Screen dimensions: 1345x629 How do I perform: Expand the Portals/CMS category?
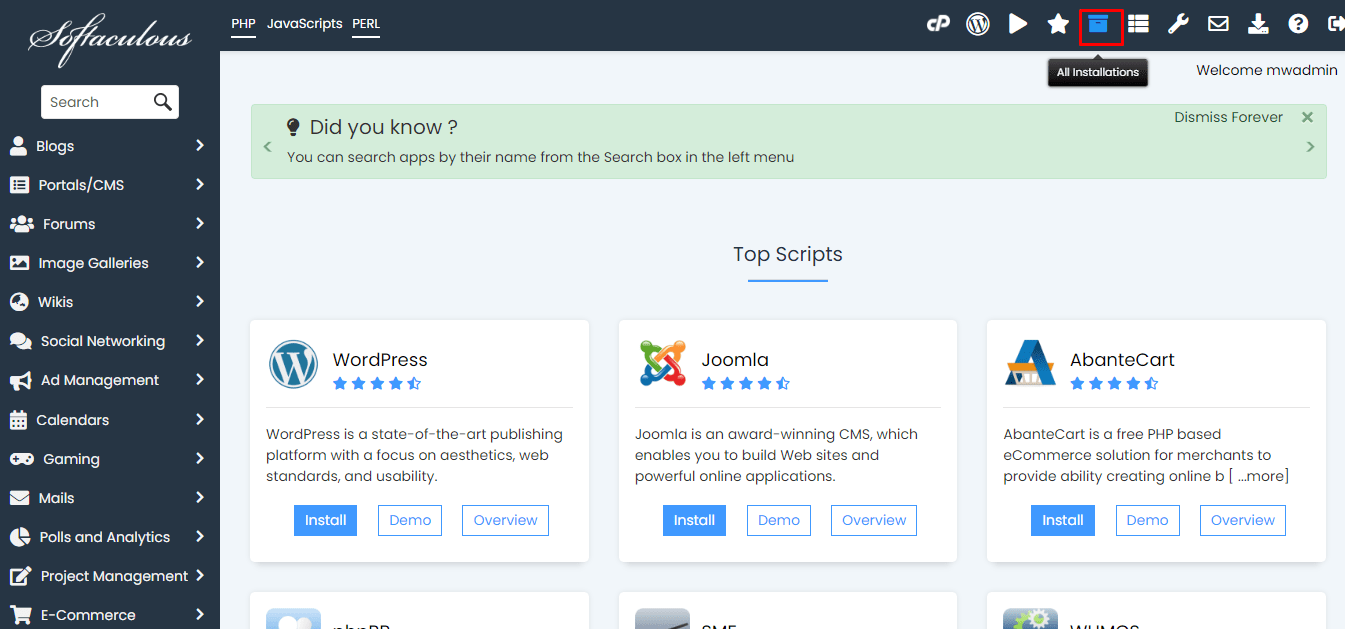(x=200, y=185)
